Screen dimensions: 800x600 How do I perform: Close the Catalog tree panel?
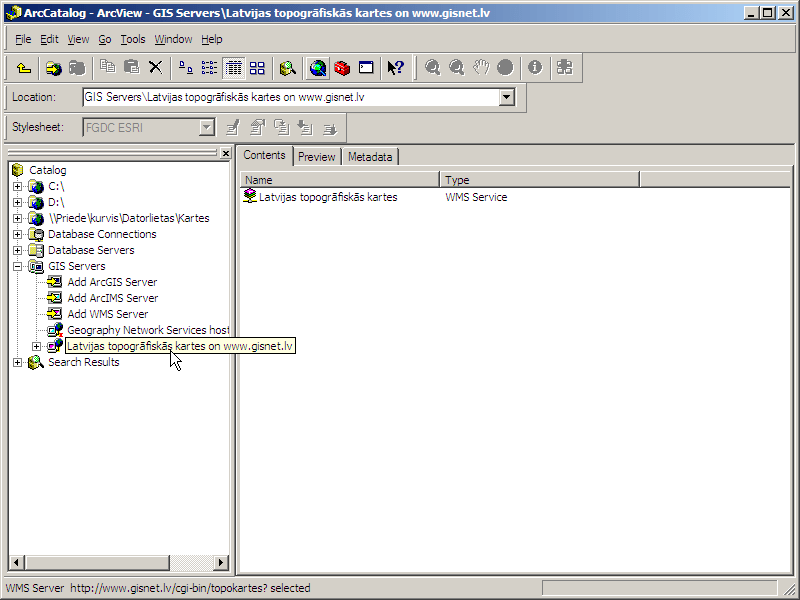[x=226, y=153]
